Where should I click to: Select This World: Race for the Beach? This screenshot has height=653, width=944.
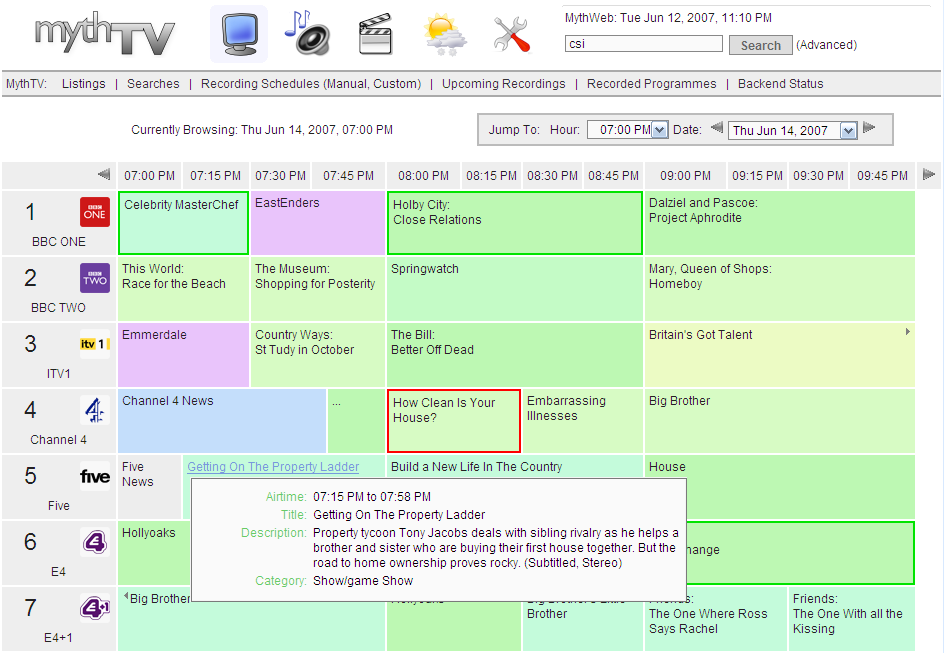point(183,289)
